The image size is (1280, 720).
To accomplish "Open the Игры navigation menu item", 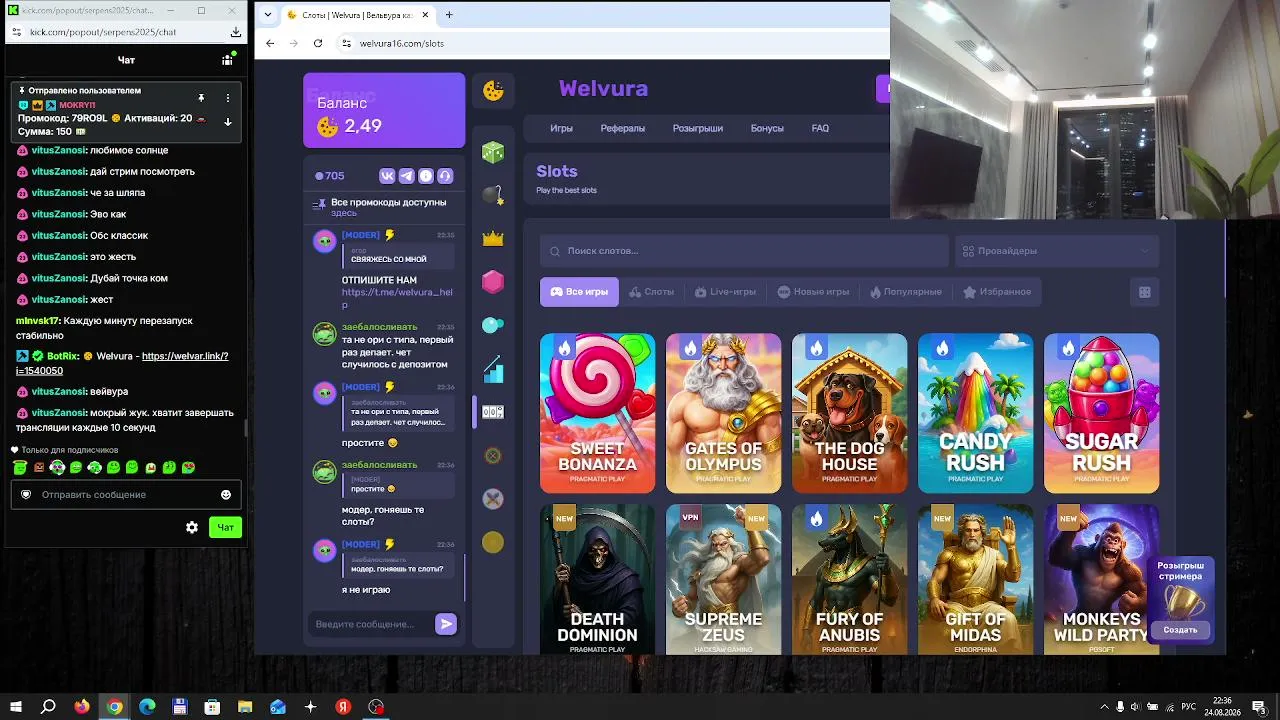I will 561,128.
